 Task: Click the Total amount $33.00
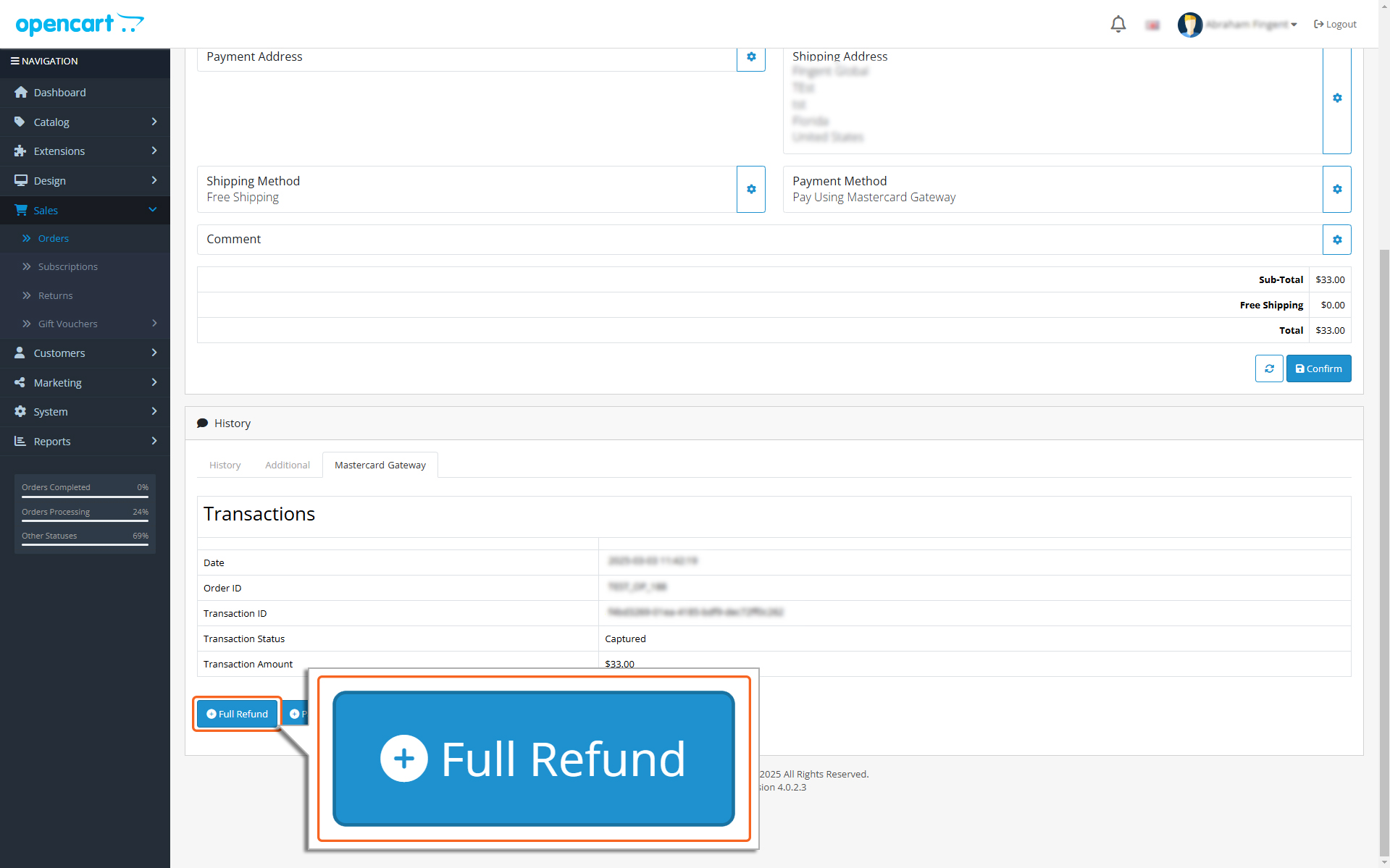[x=1330, y=330]
